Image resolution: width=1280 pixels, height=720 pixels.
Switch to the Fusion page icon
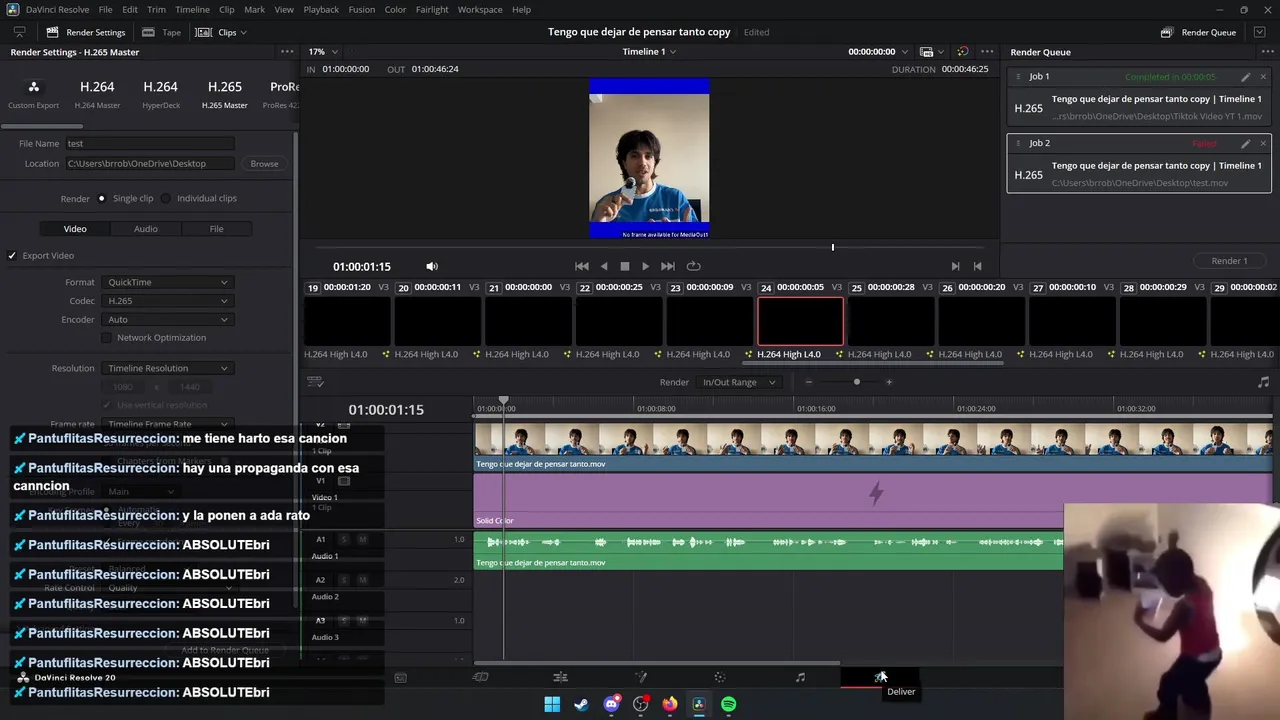click(641, 677)
